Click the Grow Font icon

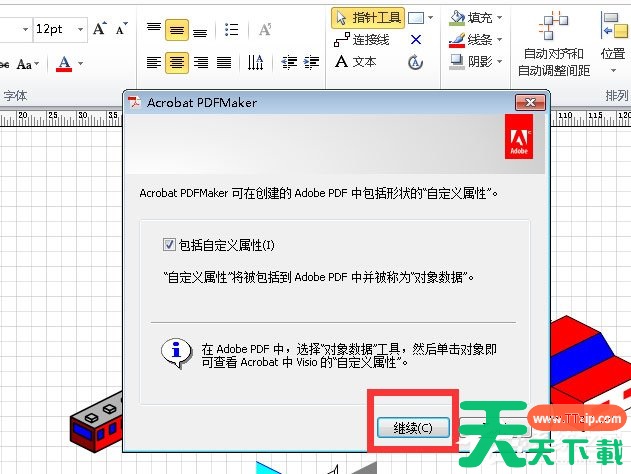coord(99,29)
